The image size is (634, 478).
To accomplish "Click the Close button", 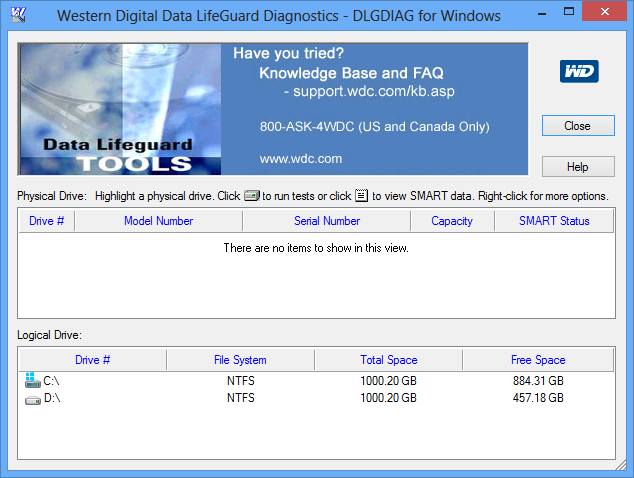I will coord(578,126).
